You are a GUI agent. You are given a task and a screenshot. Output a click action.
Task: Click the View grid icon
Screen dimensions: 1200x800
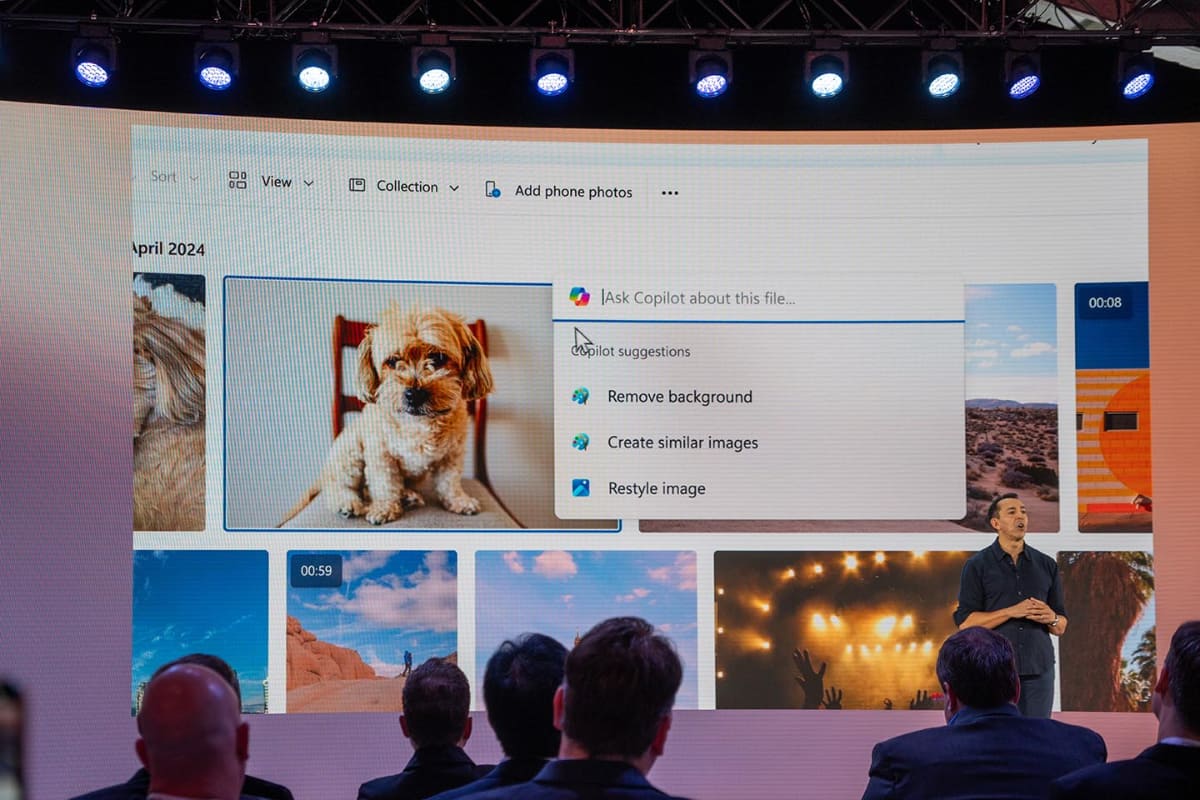pos(237,180)
